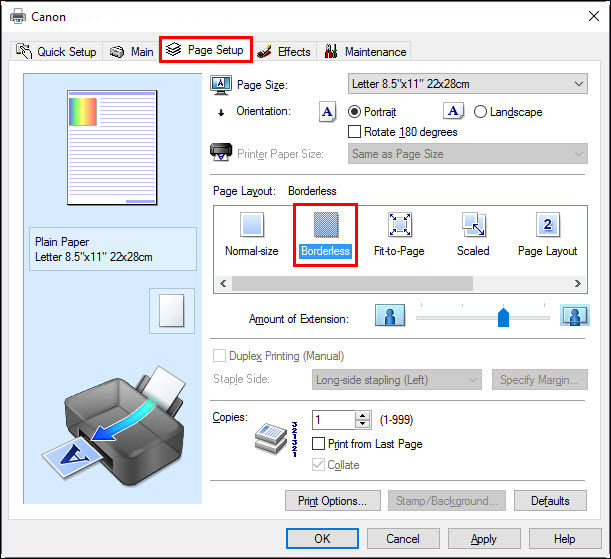Pick the Page Layout 2-up icon
The width and height of the screenshot is (611, 559).
tap(547, 225)
